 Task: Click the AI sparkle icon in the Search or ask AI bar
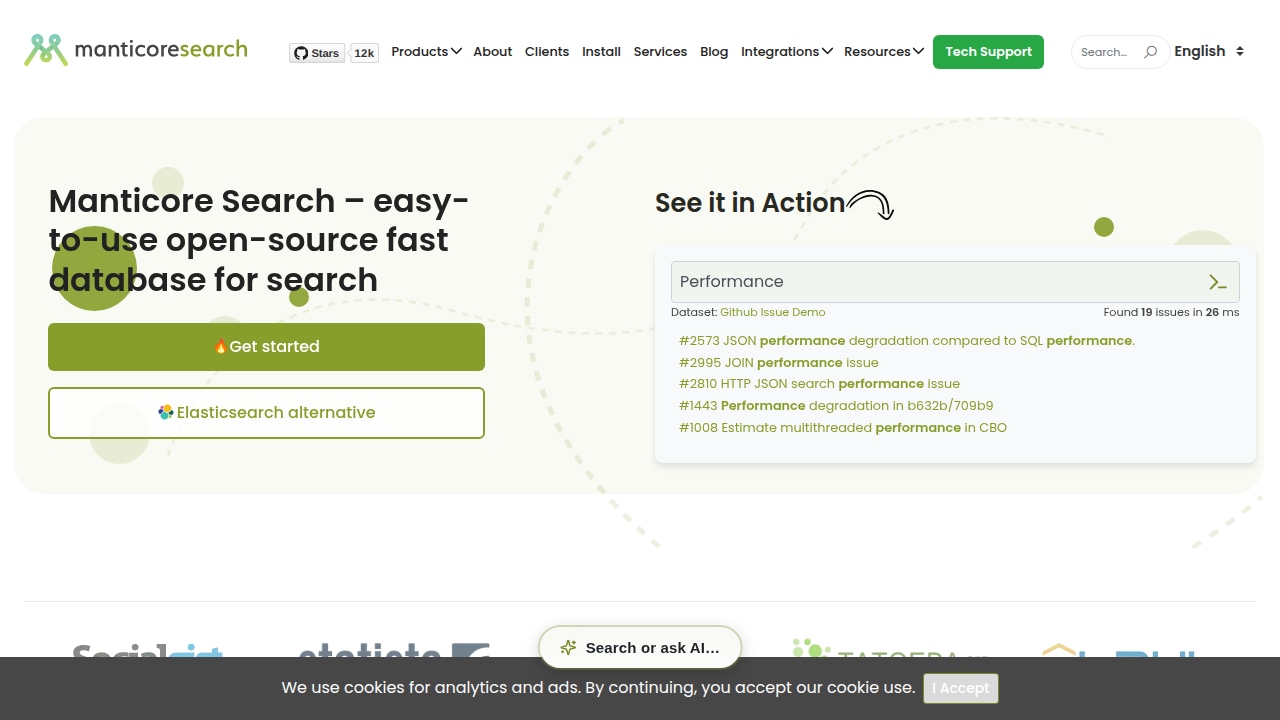tap(568, 648)
